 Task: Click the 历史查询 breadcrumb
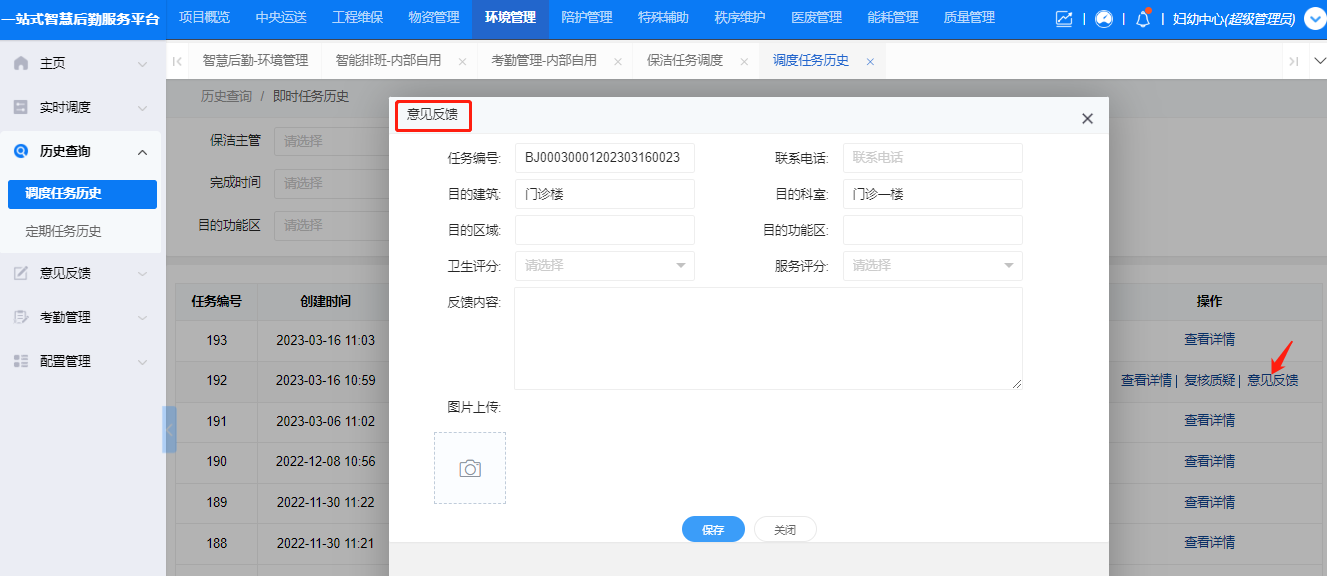click(226, 97)
